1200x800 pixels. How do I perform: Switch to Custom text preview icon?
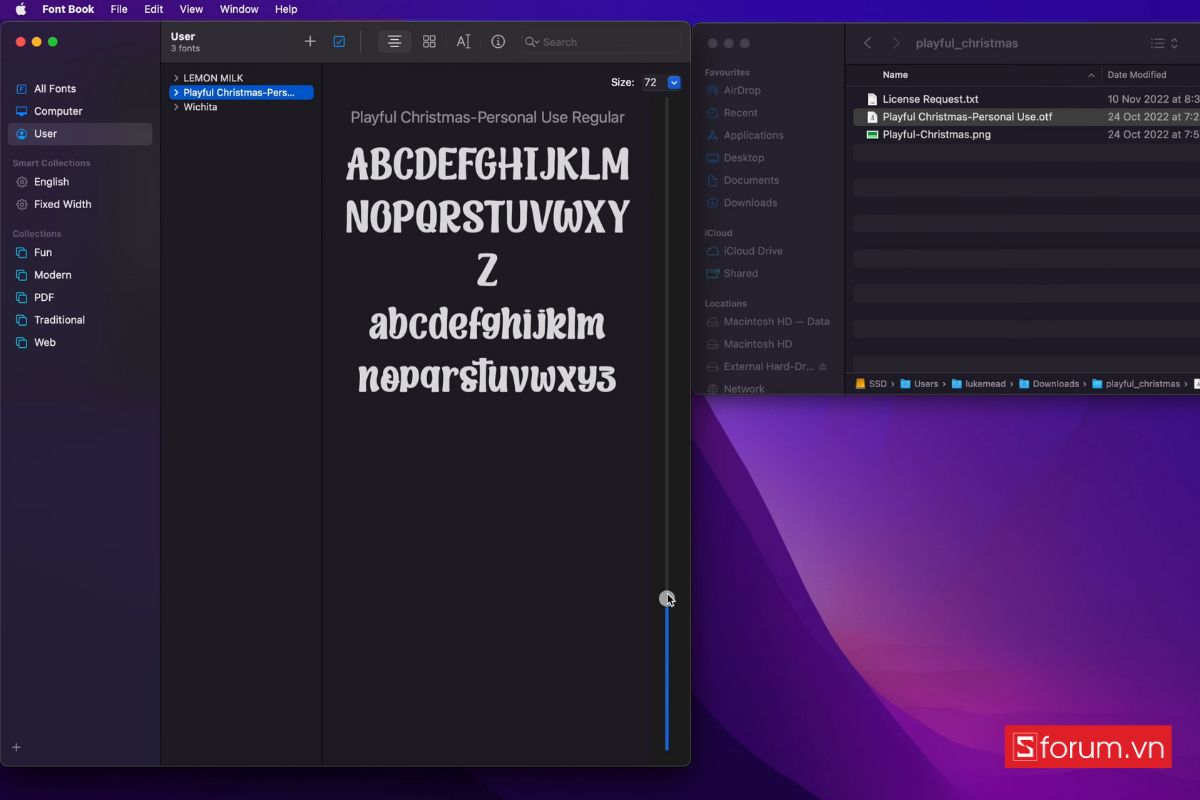463,41
